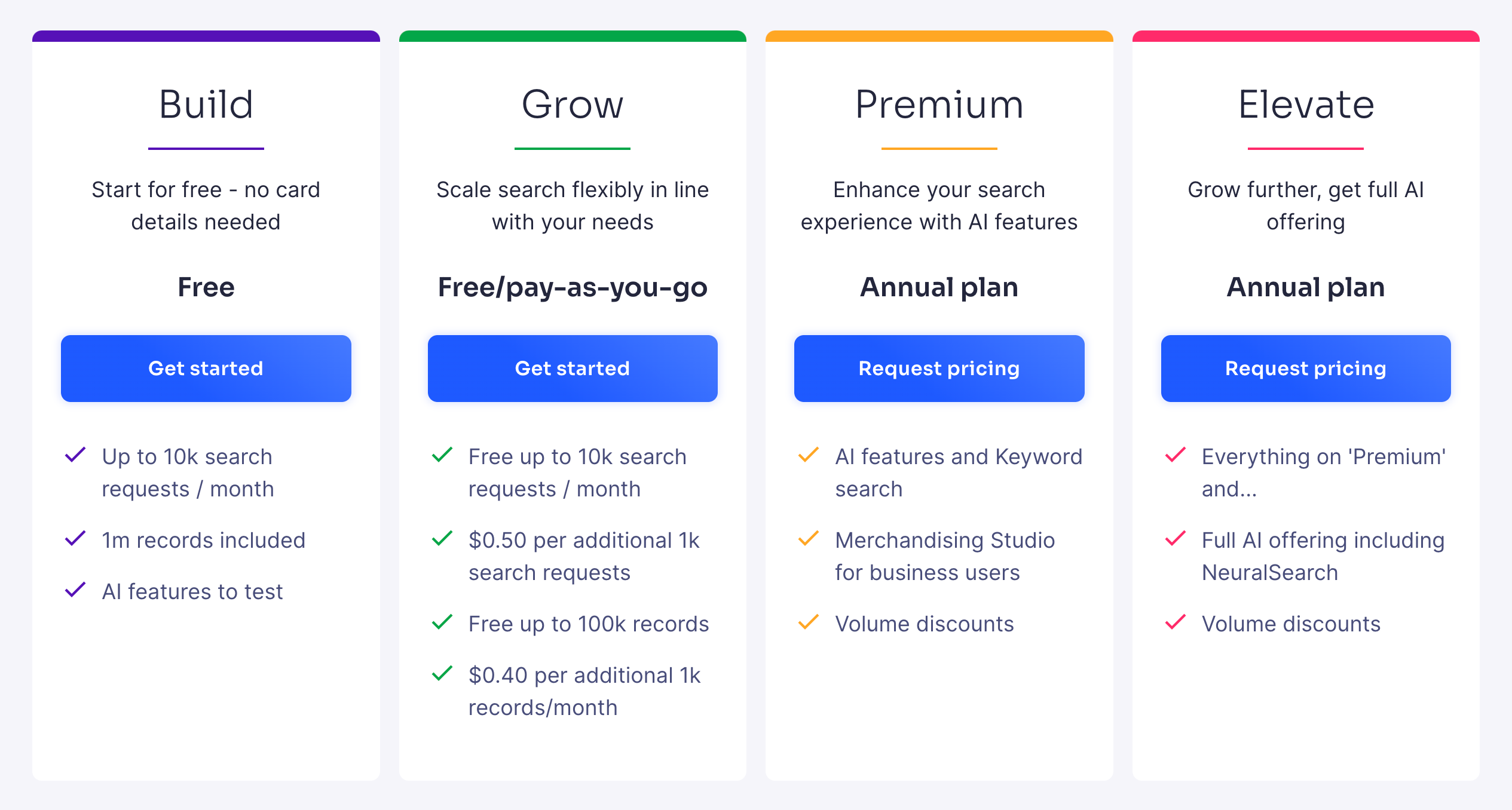Select the Elevate plan heading
The image size is (1512, 810).
click(1305, 105)
